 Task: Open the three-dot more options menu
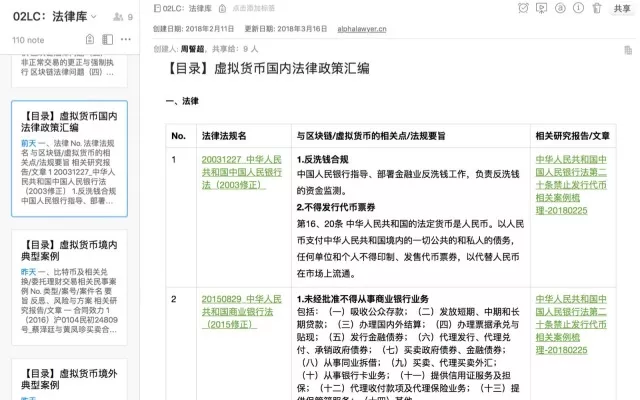coord(126,39)
